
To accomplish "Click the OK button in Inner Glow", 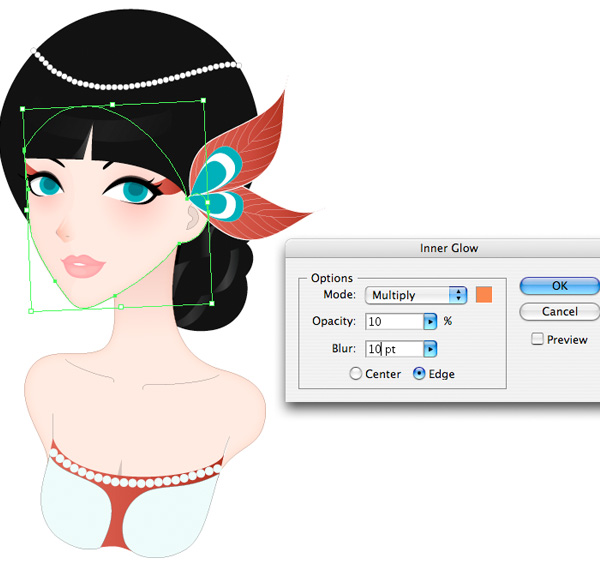I will pyautogui.click(x=559, y=286).
